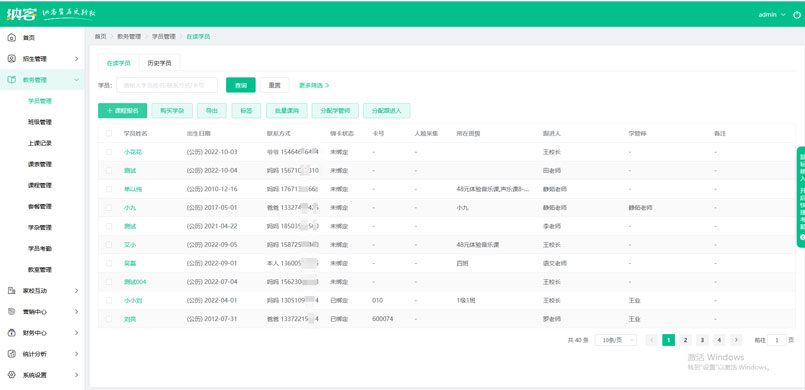This screenshot has height=390, width=805.
Task: Open 学员考勤 in the sidebar
Action: point(40,248)
